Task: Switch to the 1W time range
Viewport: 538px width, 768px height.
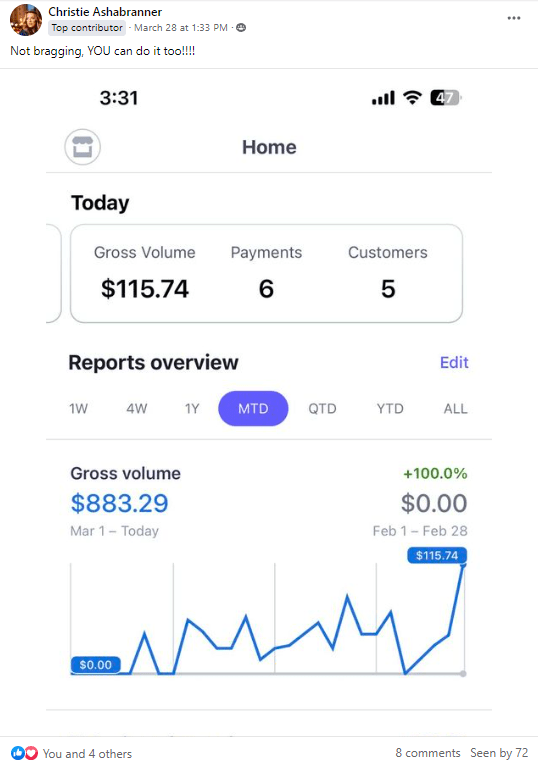Action: pyautogui.click(x=78, y=408)
